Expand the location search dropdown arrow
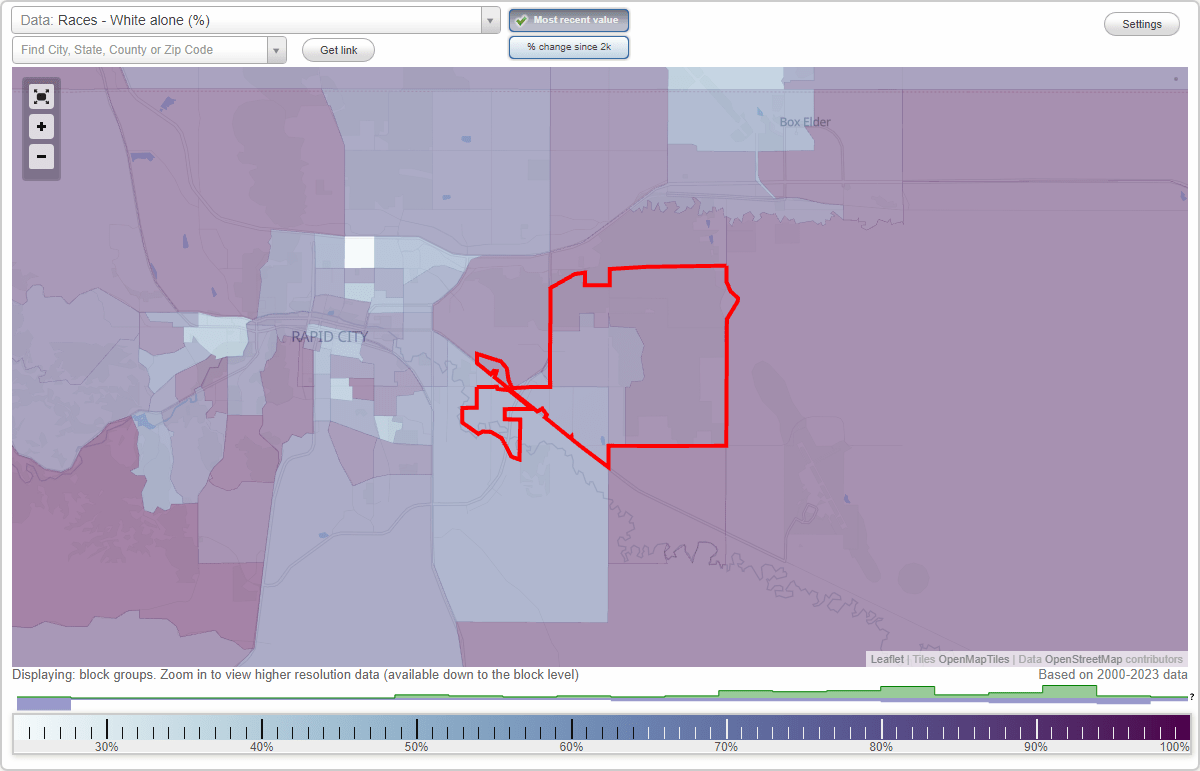This screenshot has width=1200, height=771. click(x=277, y=49)
